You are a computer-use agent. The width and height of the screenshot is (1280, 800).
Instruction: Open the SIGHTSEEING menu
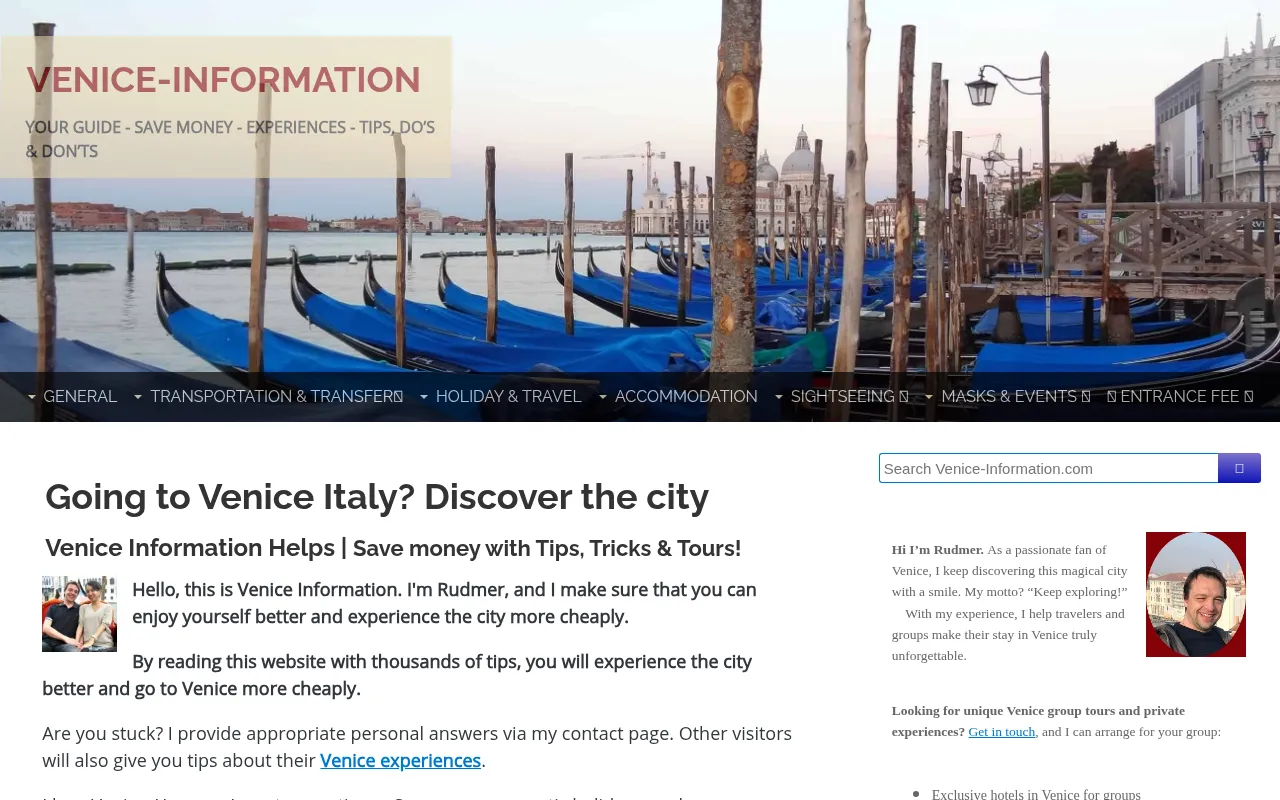pos(850,397)
